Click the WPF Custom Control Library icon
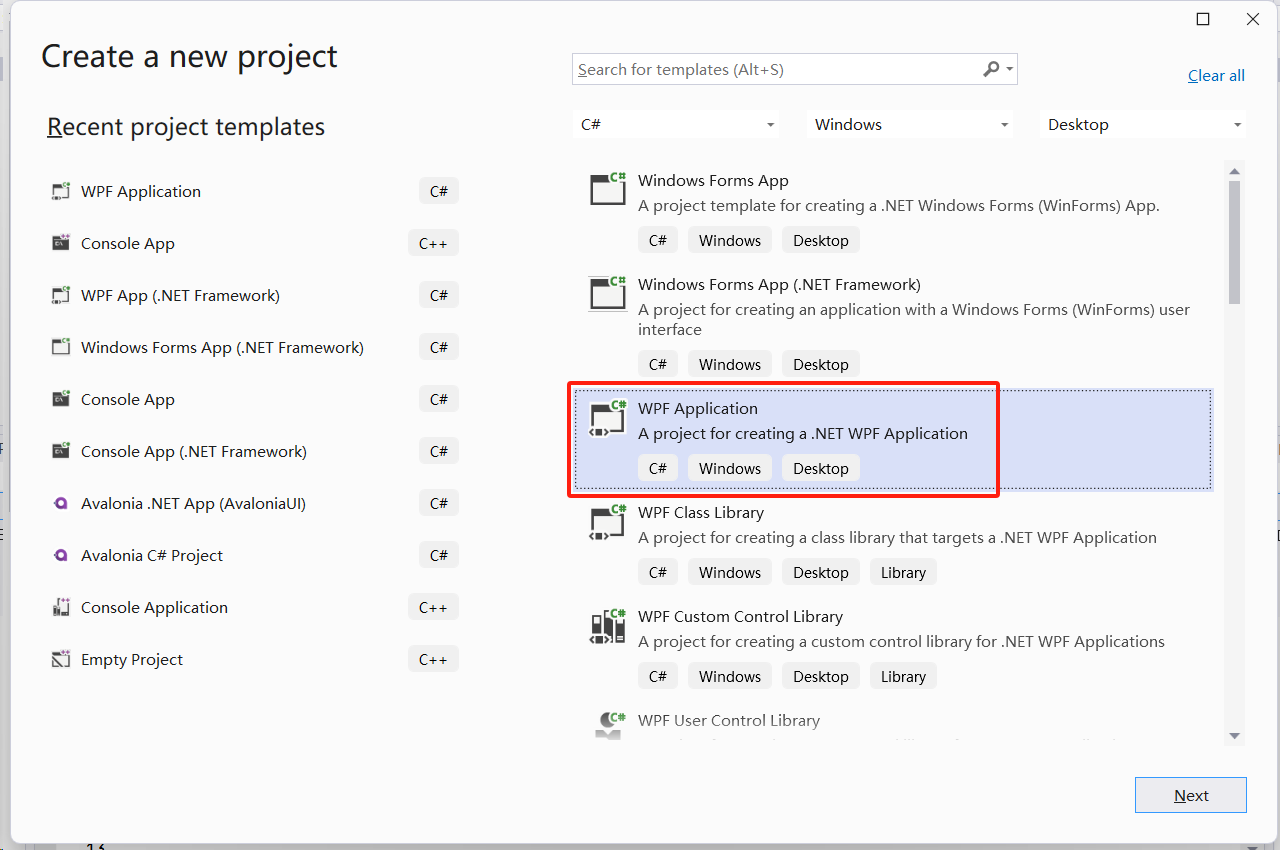1280x850 pixels. 607,627
